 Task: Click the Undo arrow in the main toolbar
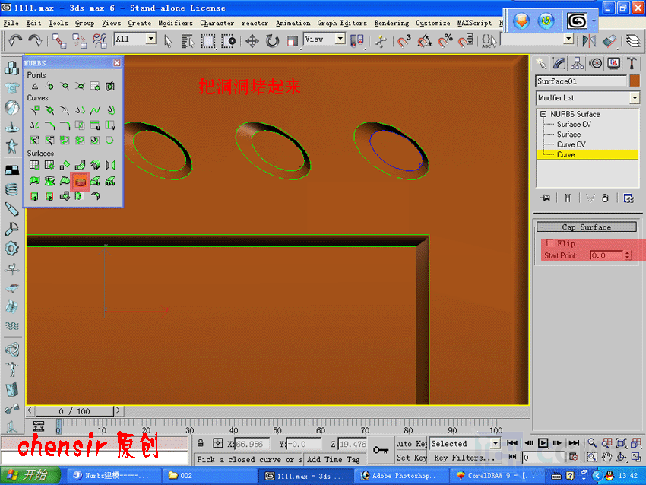(15, 40)
